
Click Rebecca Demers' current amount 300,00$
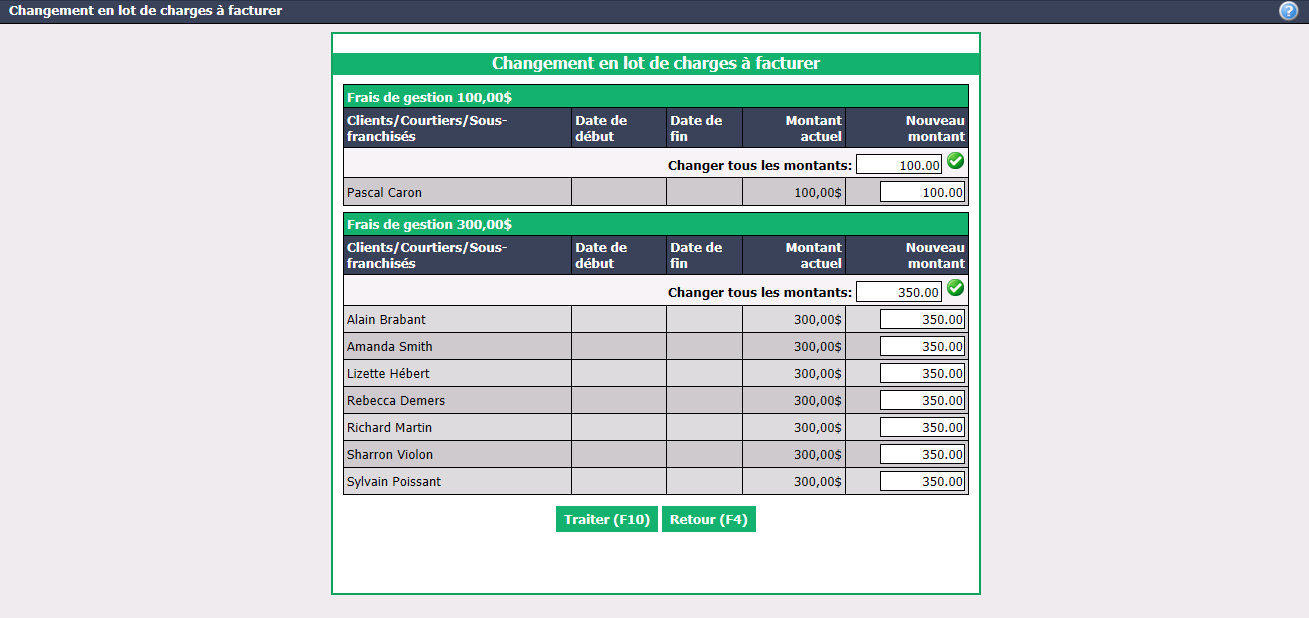pos(818,400)
